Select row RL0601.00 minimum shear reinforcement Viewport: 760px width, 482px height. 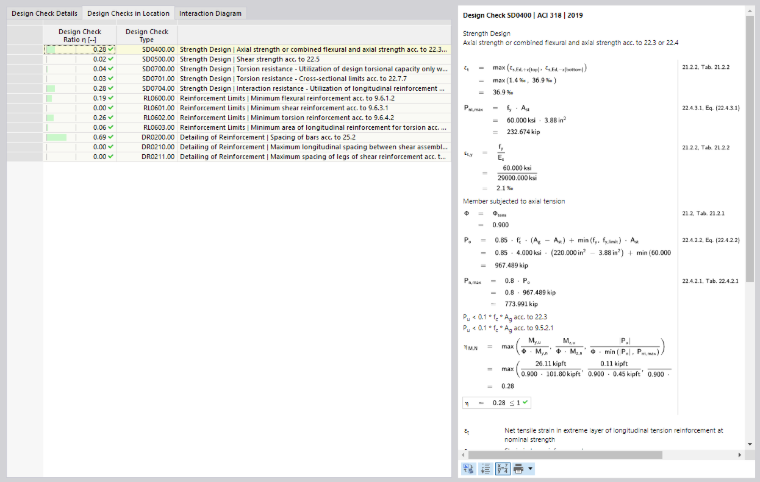(247, 108)
